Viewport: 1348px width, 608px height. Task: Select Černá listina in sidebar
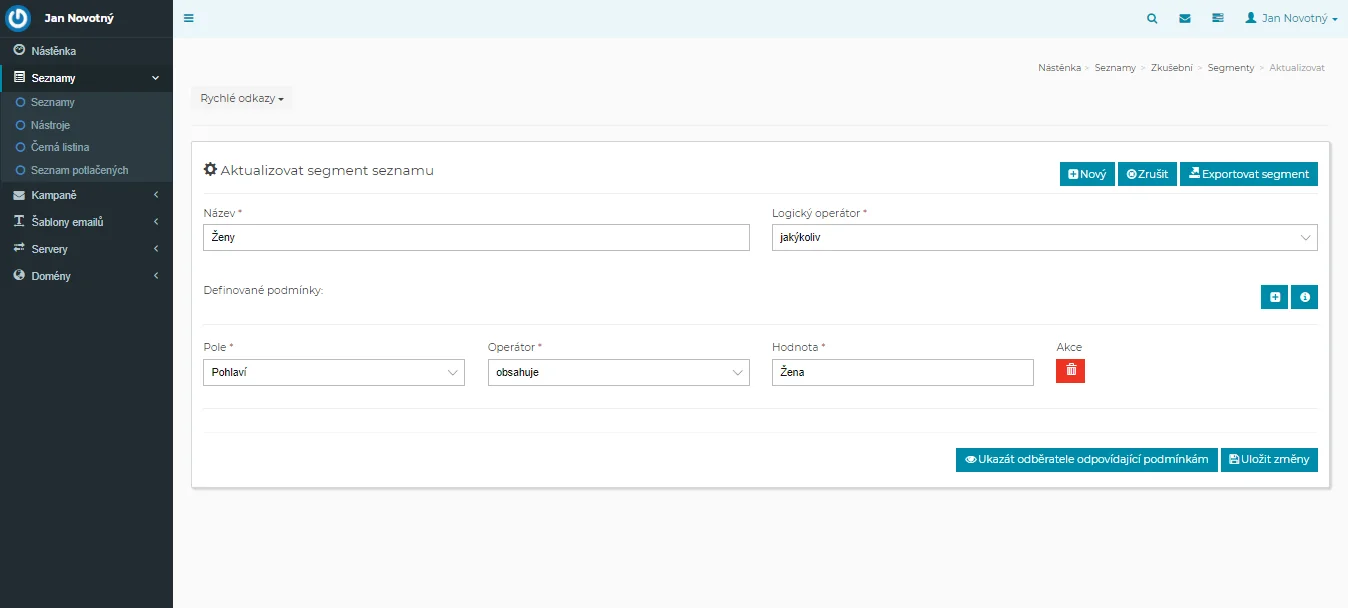(x=60, y=147)
